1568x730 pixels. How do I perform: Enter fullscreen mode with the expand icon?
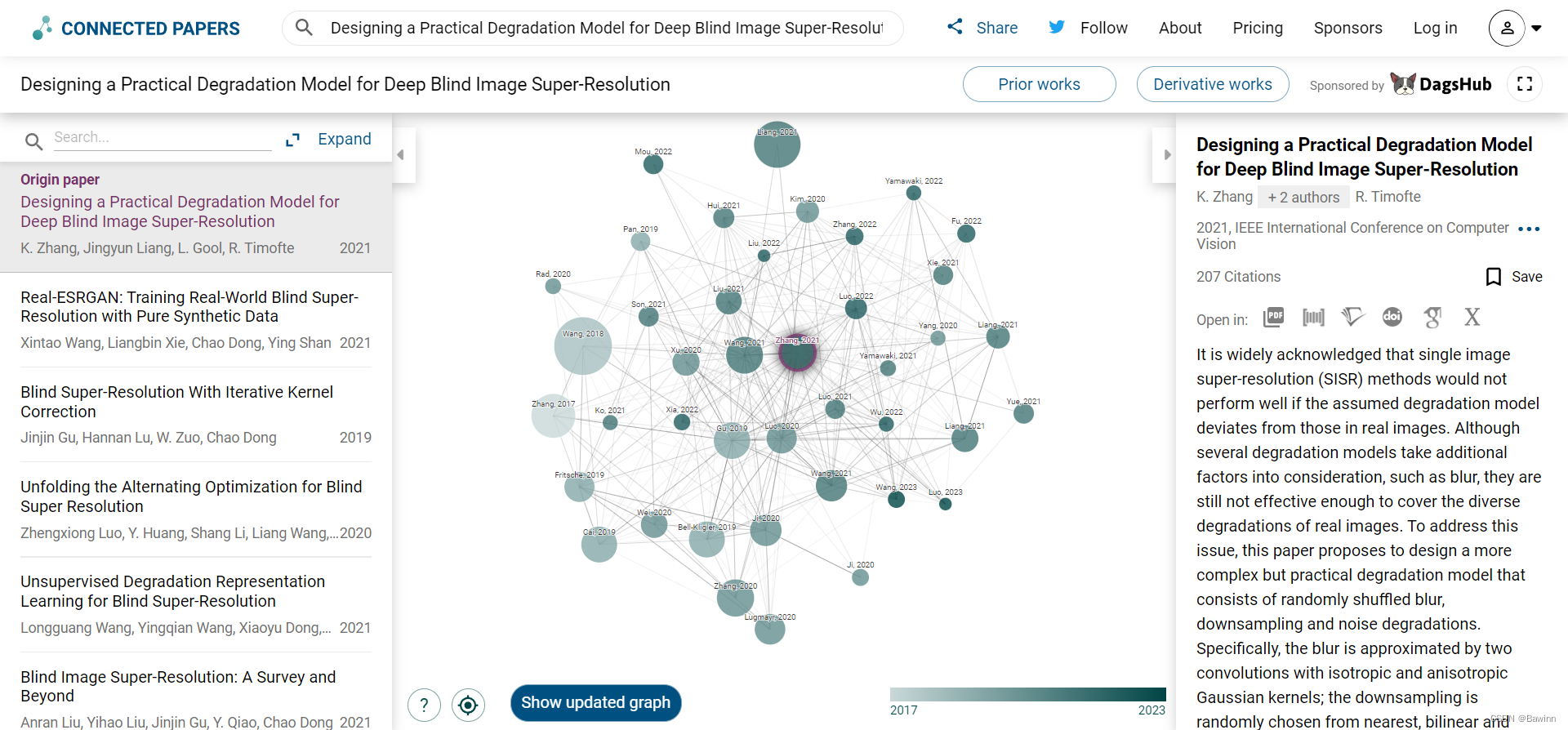(x=1525, y=83)
